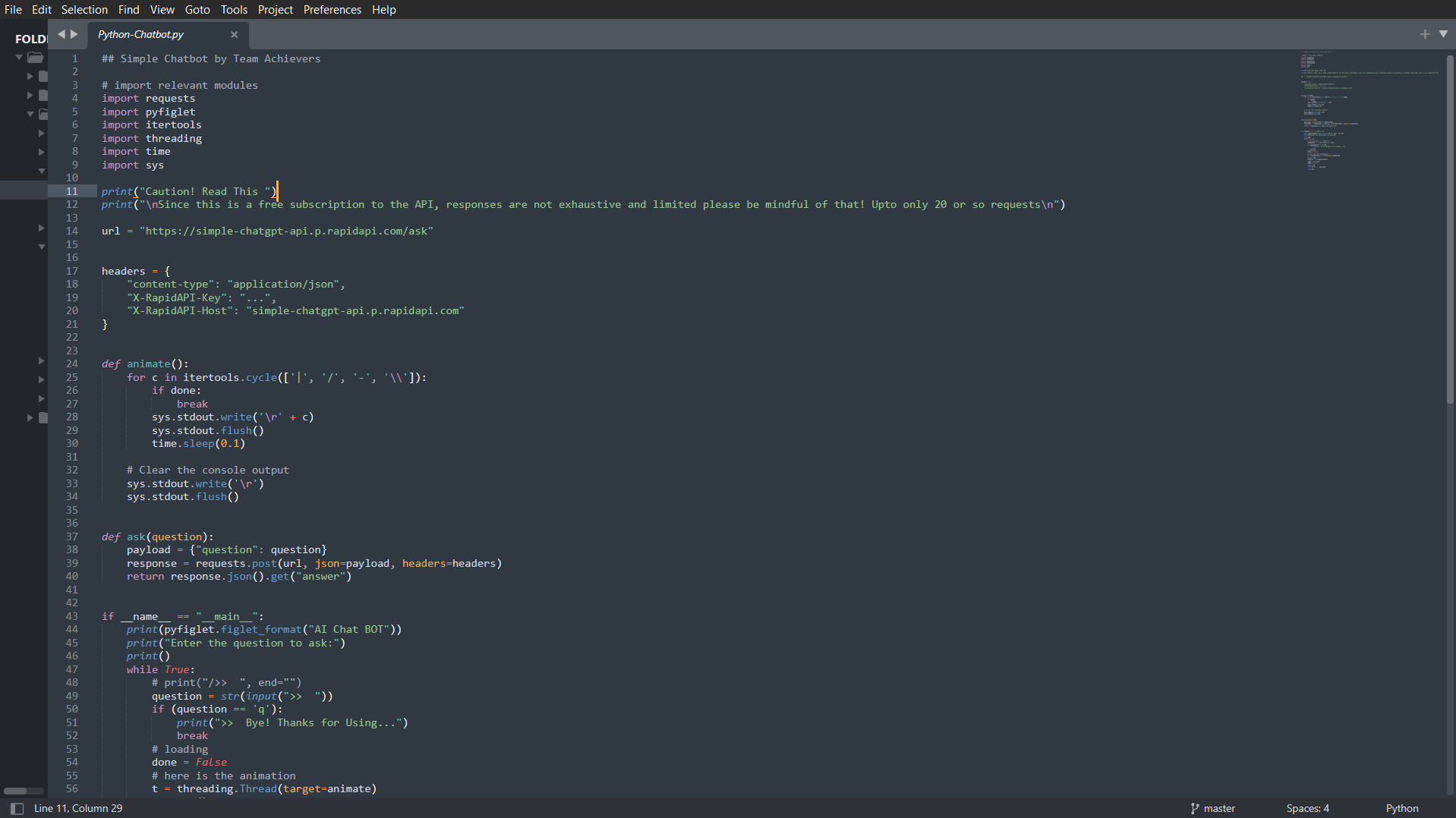Expand the first collapsed folder under root
The height and width of the screenshot is (818, 1456).
point(30,76)
